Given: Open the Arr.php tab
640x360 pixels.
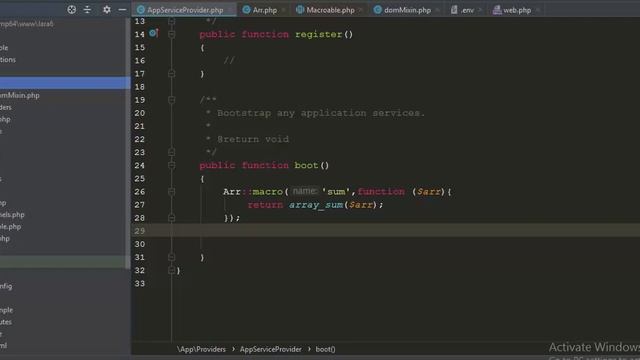Looking at the screenshot, I should pyautogui.click(x=264, y=10).
